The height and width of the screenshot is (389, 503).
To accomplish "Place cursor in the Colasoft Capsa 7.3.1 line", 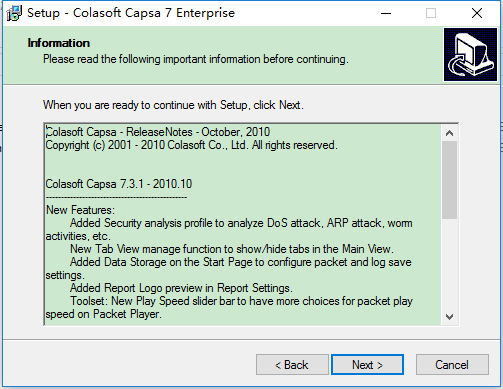I will point(119,184).
